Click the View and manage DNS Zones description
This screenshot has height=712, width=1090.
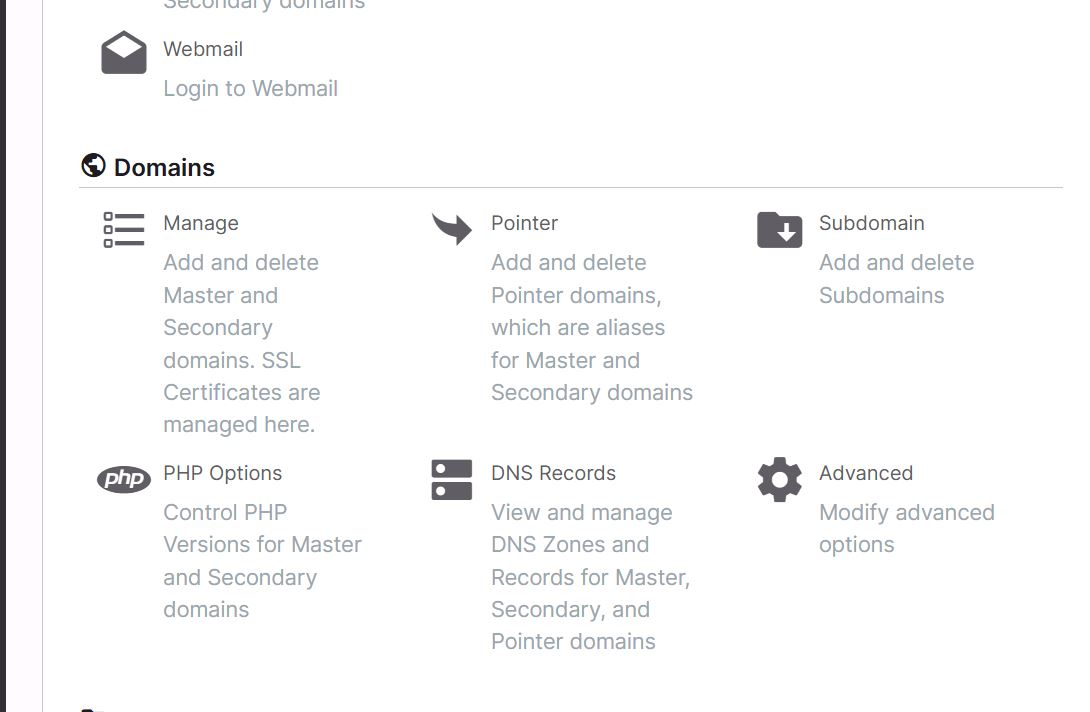point(590,577)
